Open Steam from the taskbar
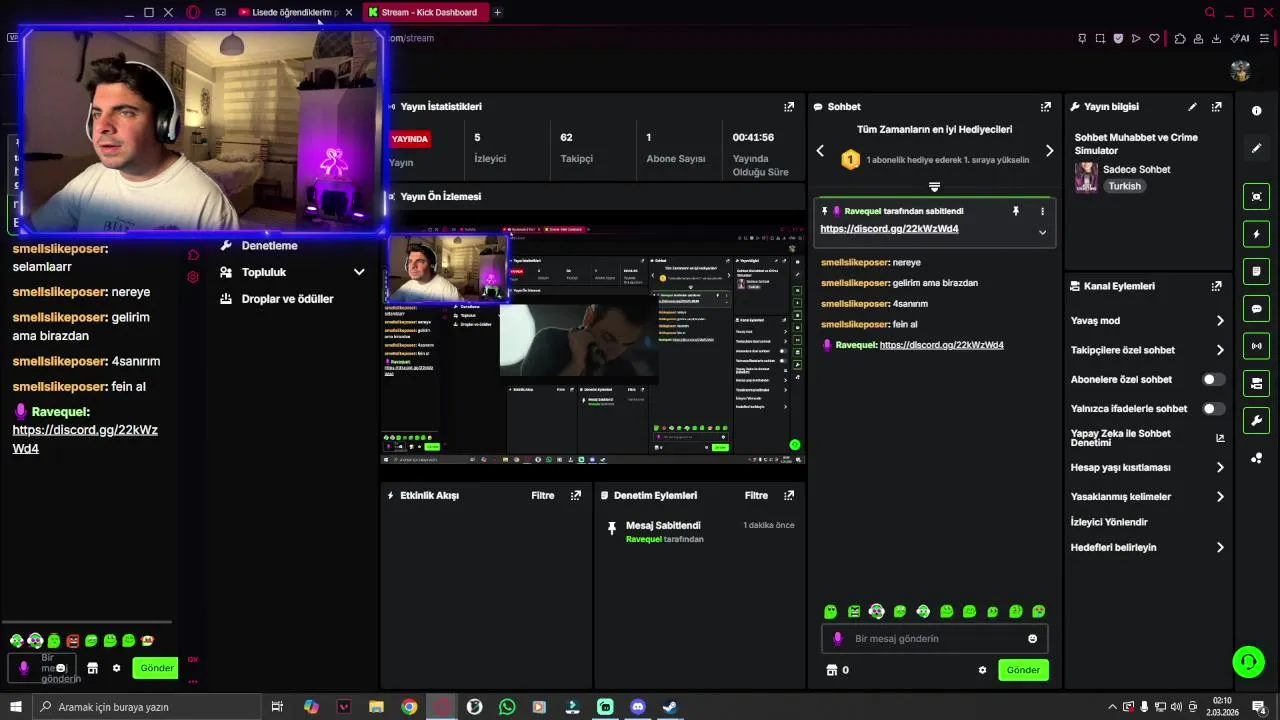 pyautogui.click(x=670, y=707)
